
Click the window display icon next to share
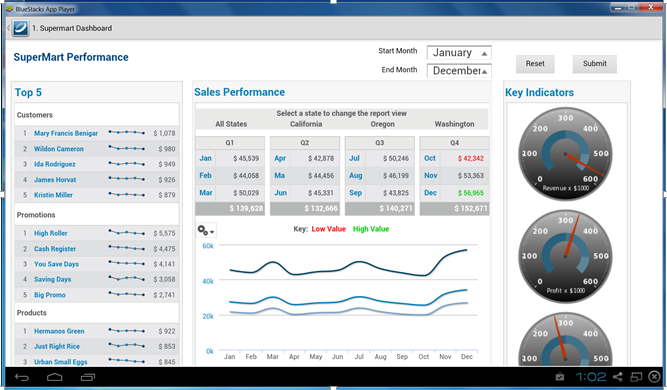tap(636, 377)
